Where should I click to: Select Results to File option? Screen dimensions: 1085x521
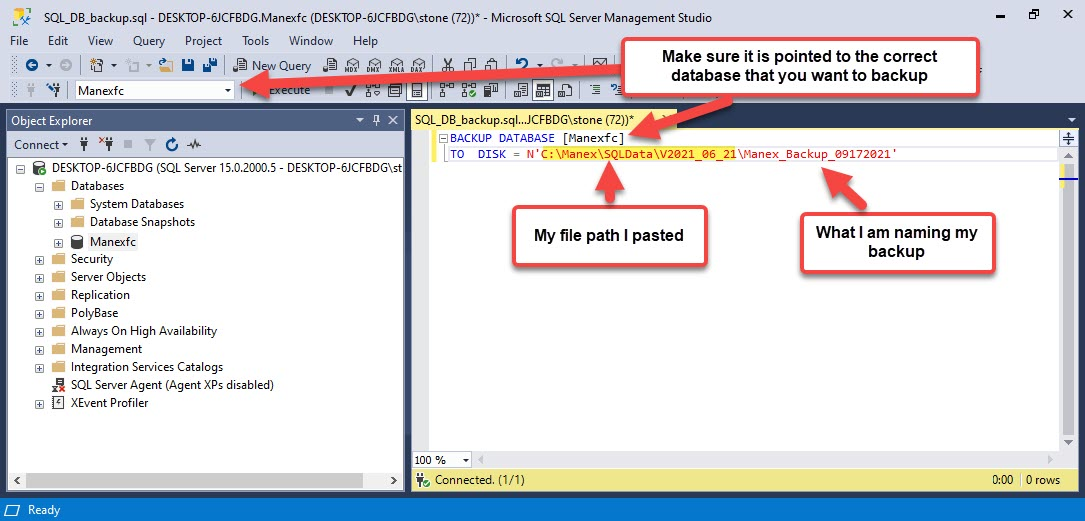(565, 90)
